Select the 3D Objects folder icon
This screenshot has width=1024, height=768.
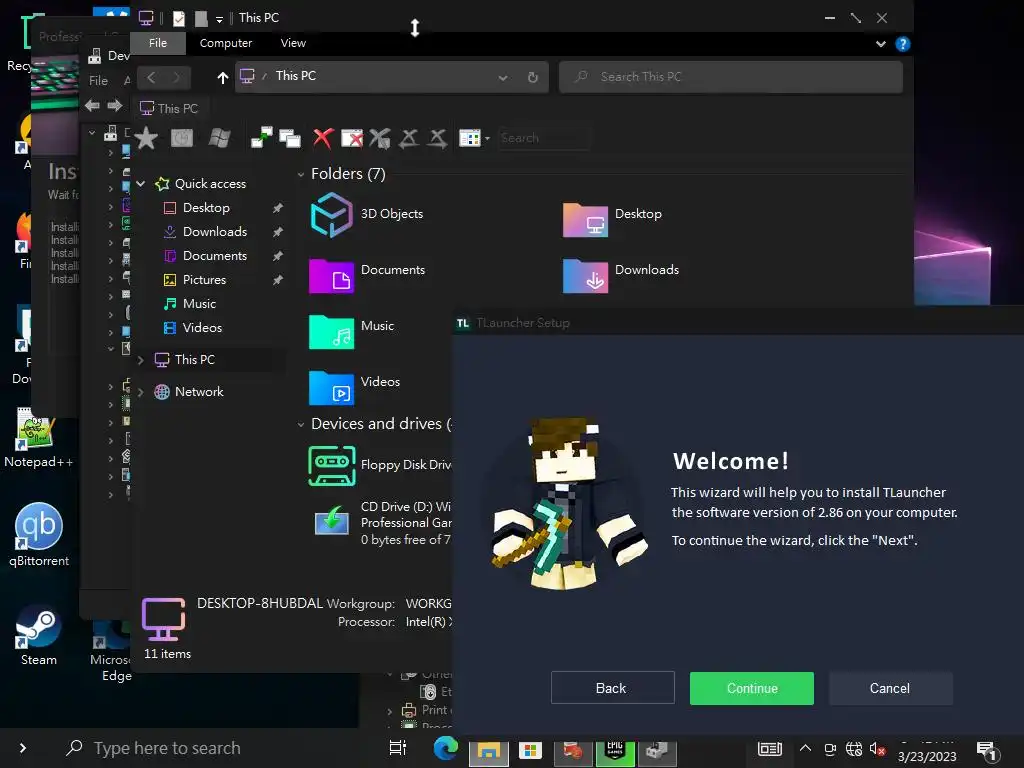pyautogui.click(x=332, y=215)
